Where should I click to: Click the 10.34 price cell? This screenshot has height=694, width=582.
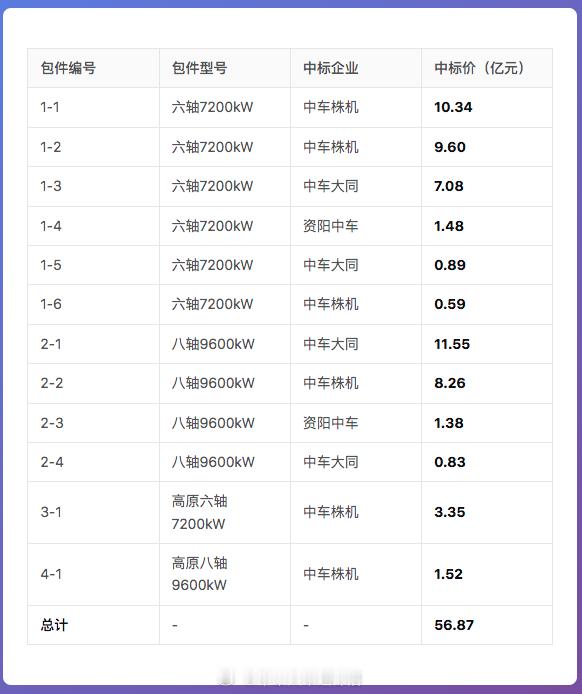tap(487, 108)
